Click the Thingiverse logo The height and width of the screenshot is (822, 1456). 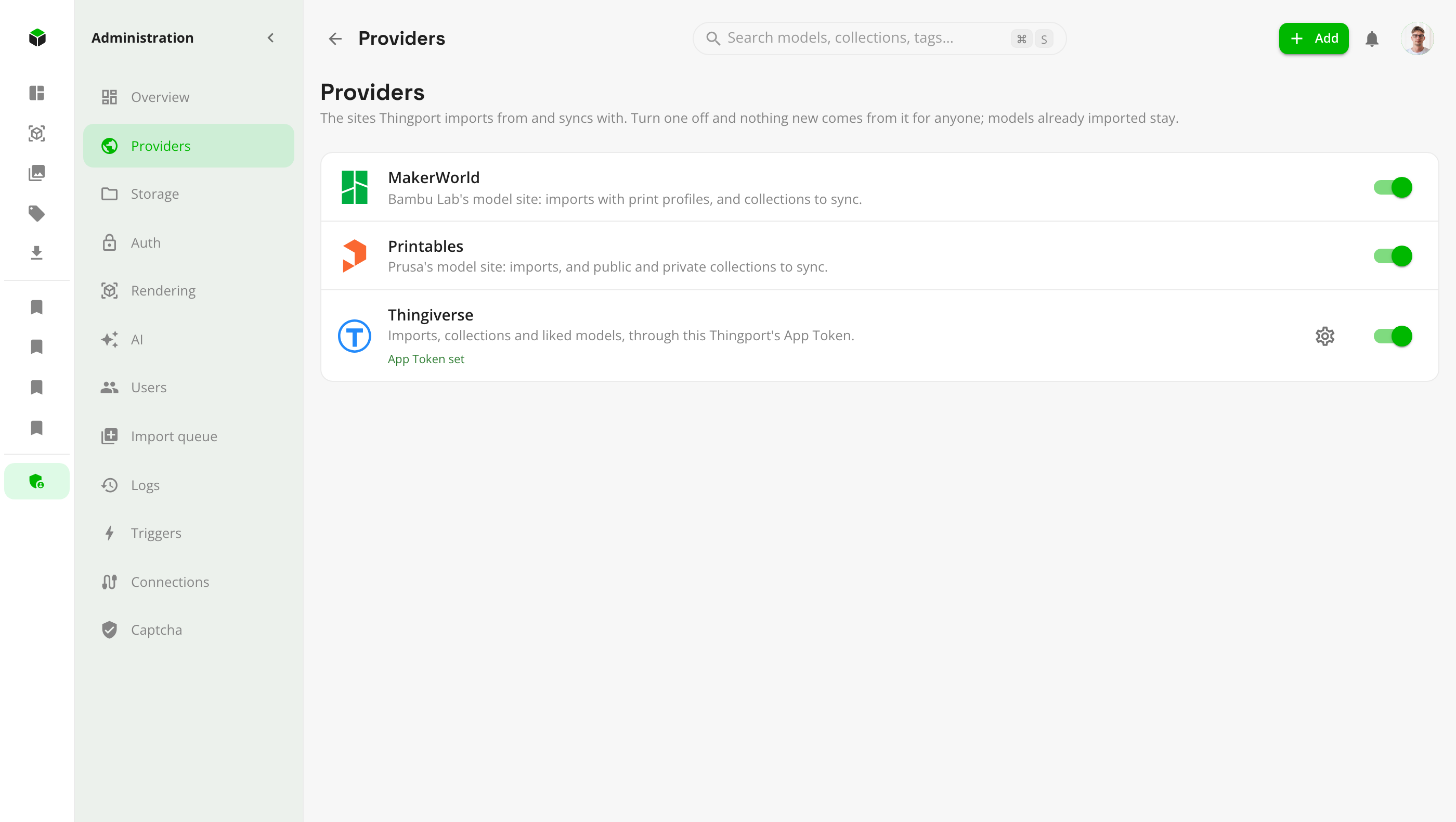click(x=355, y=336)
